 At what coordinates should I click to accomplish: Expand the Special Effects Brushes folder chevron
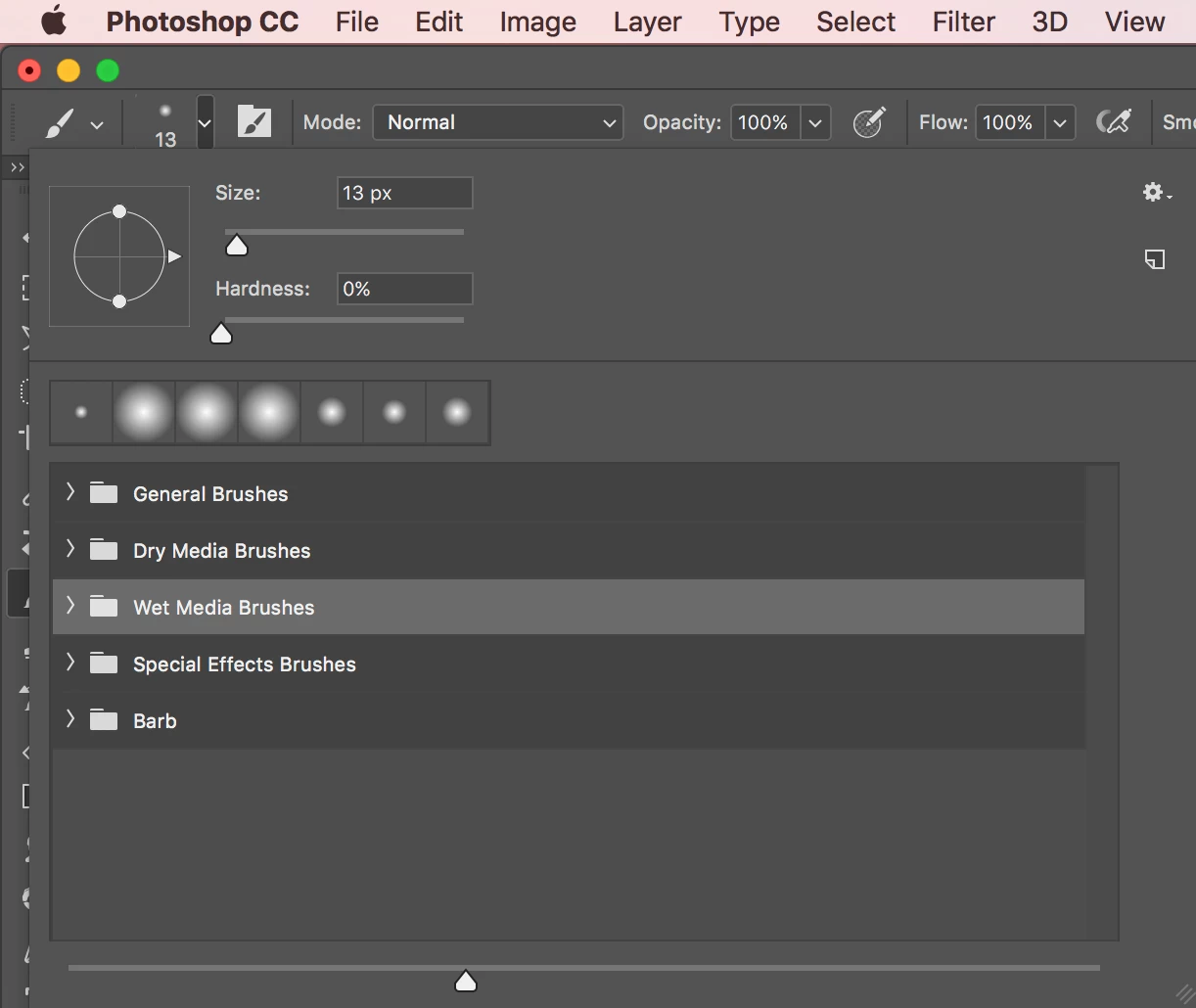tap(69, 663)
